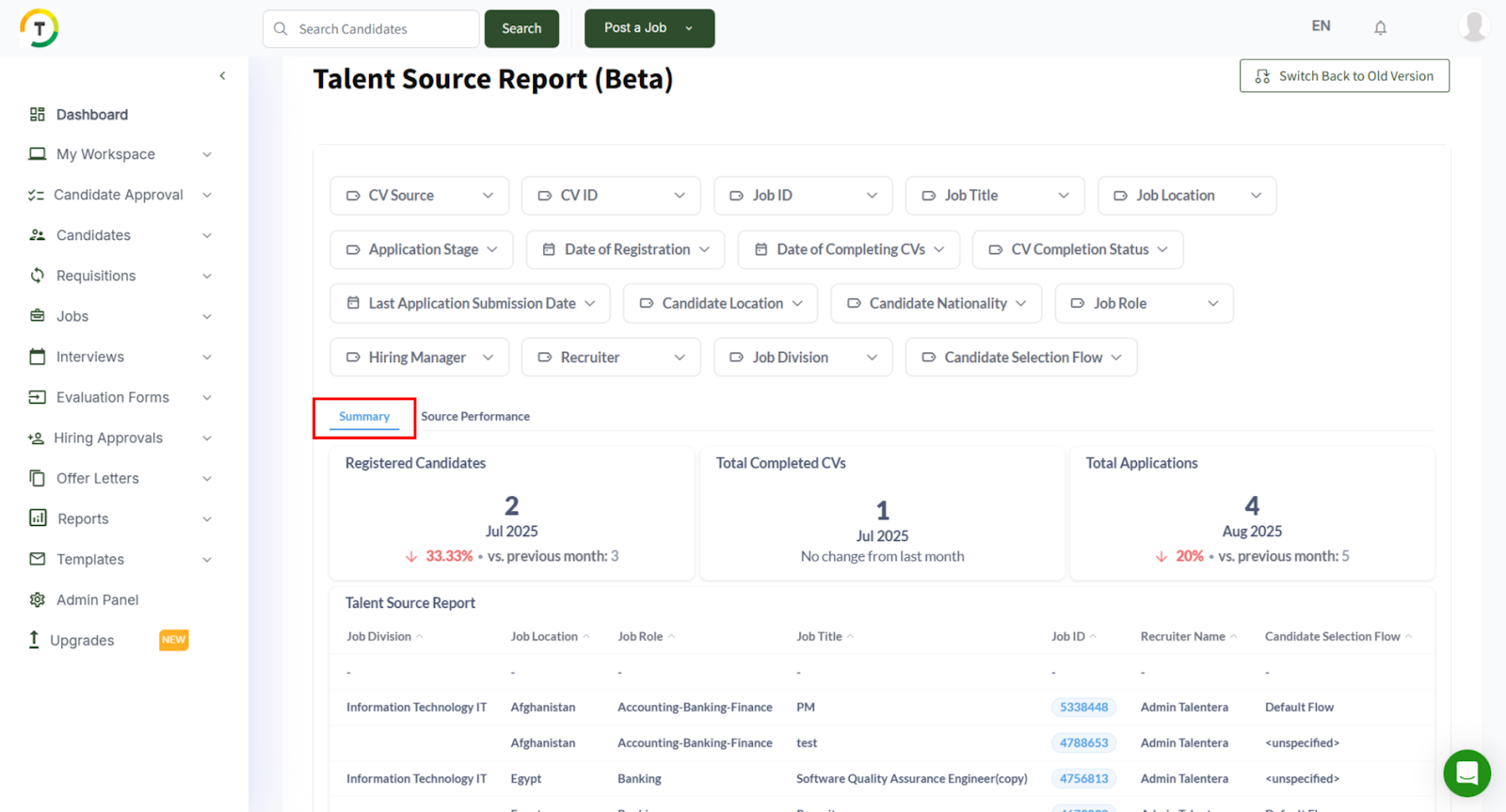Open job ID 5338448 link
This screenshot has width=1506, height=812.
click(1083, 708)
